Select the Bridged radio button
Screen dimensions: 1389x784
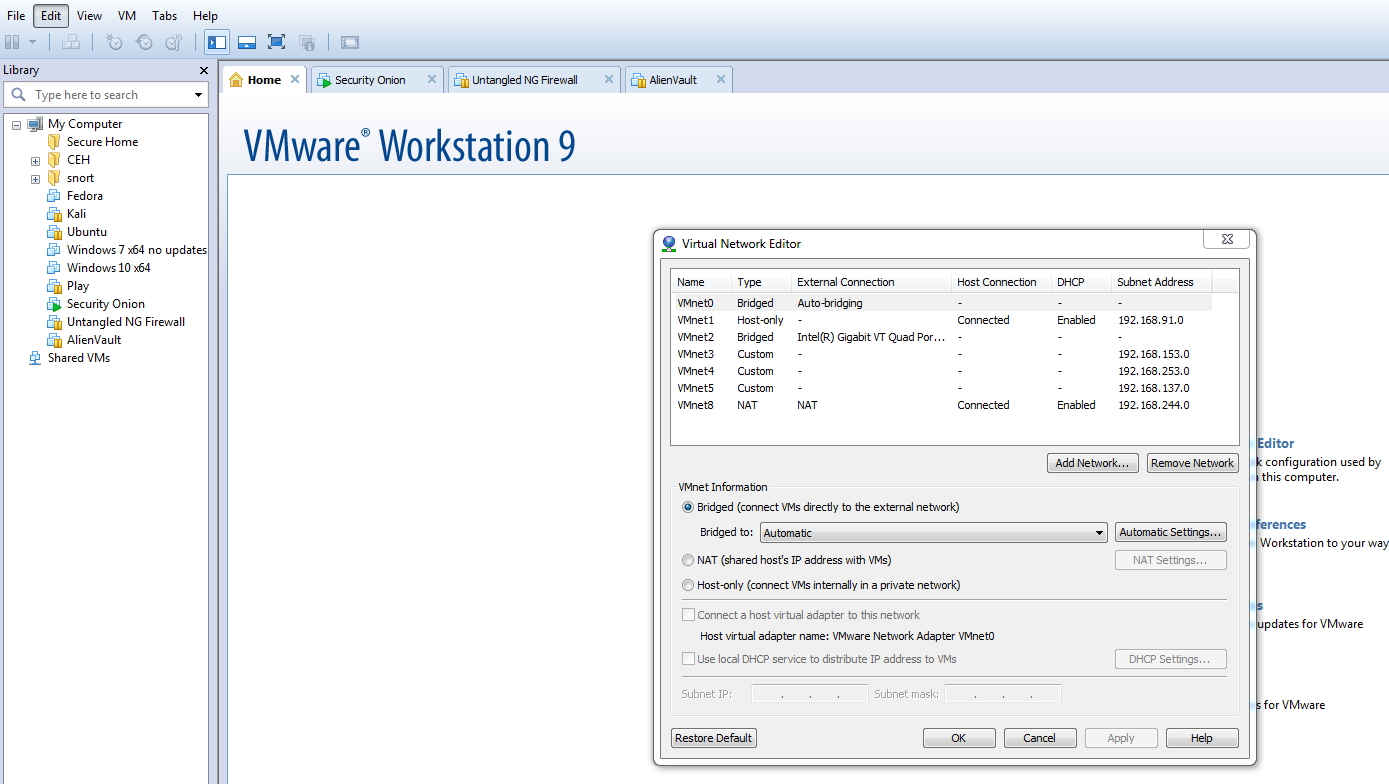coord(688,507)
